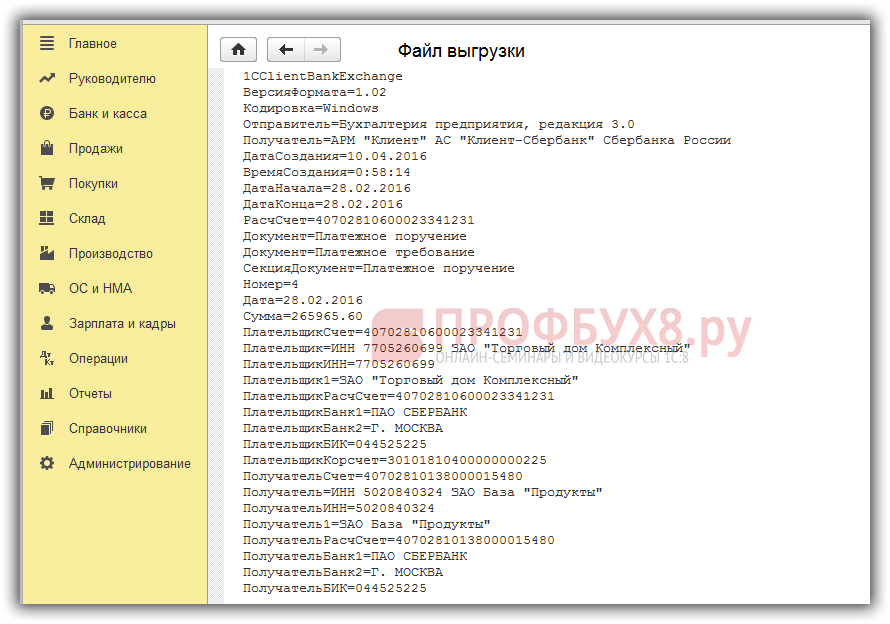
Task: Click the ПолучательРасчСчет line
Action: point(398,540)
